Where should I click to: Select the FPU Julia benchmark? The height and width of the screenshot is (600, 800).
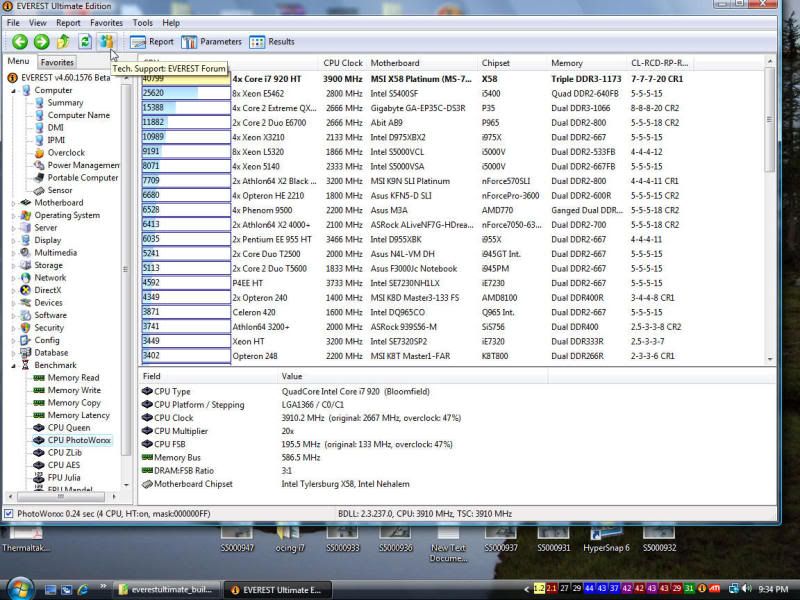64,478
